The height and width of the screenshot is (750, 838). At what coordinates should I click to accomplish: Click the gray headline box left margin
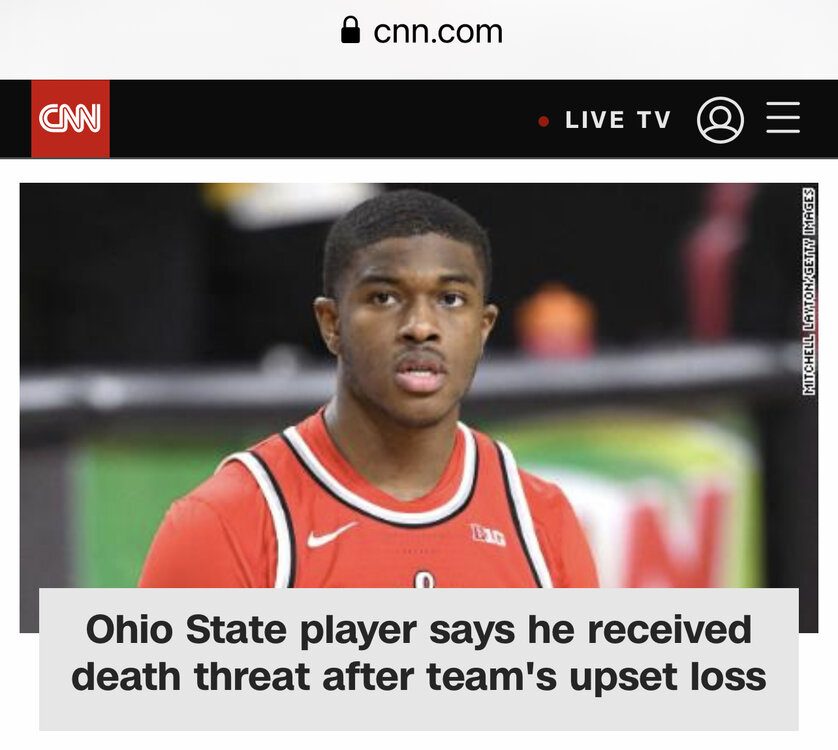tap(55, 659)
